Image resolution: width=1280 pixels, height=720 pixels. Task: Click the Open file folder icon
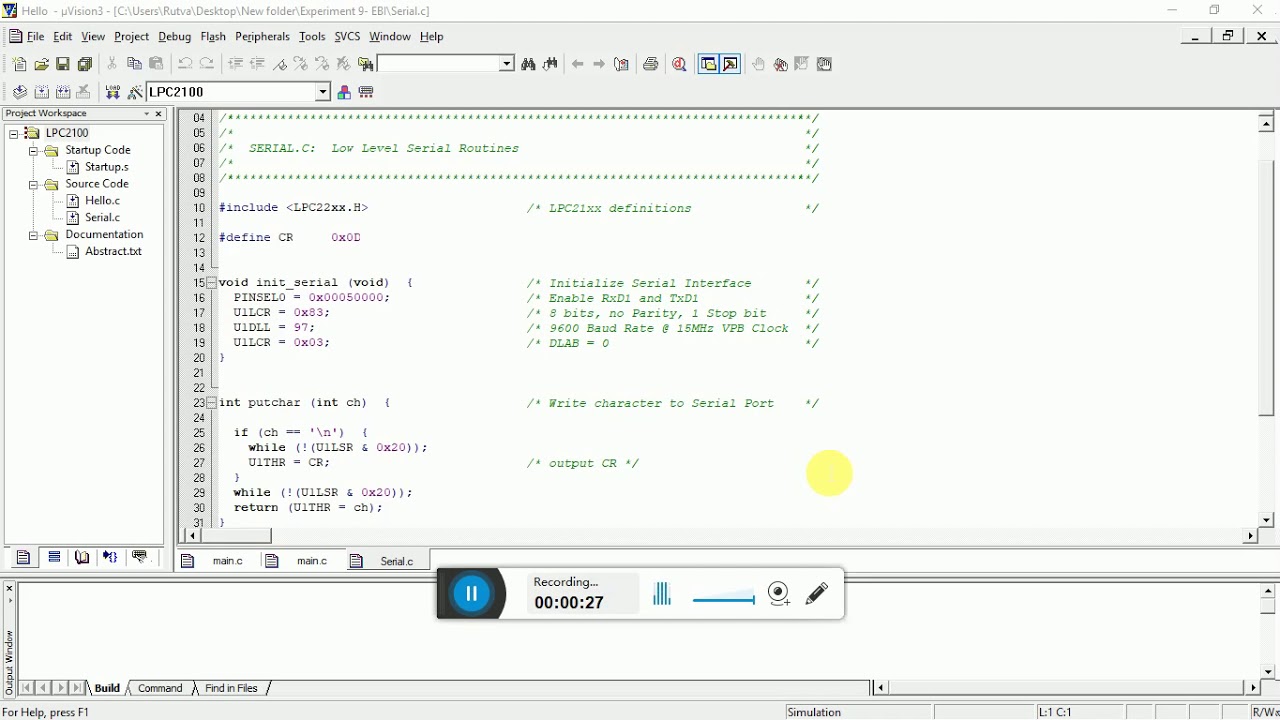[x=41, y=64]
